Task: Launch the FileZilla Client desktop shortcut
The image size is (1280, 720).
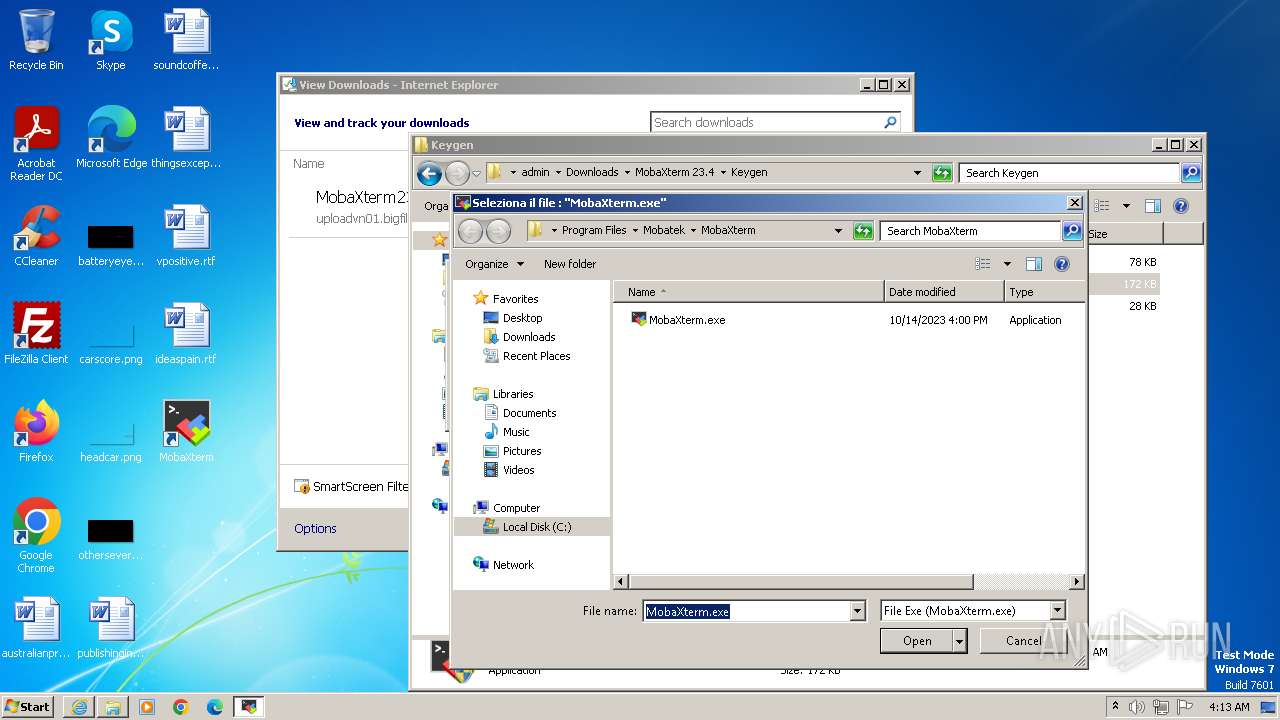Action: tap(36, 334)
